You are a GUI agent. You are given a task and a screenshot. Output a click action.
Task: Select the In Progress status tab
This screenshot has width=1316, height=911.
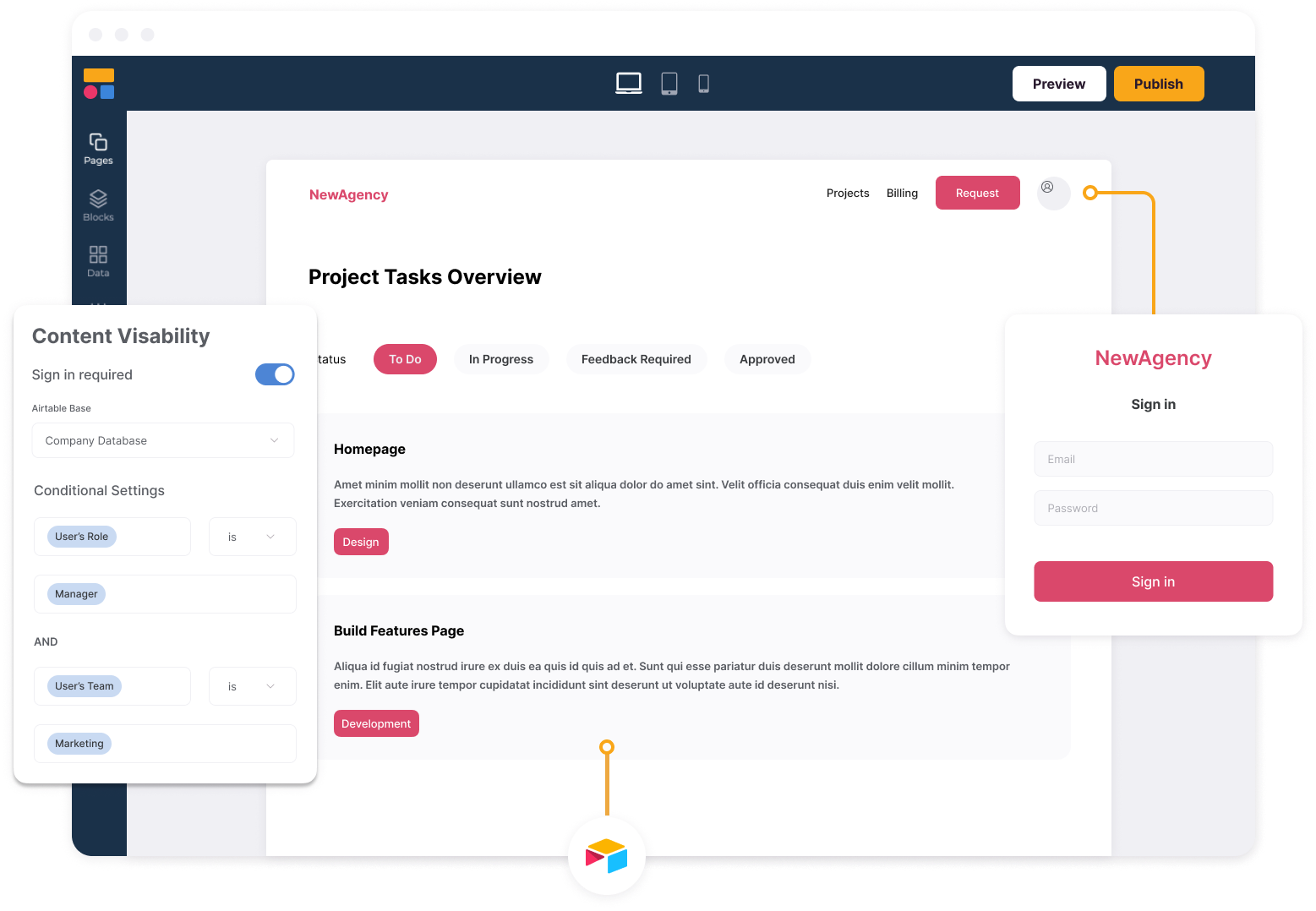501,359
